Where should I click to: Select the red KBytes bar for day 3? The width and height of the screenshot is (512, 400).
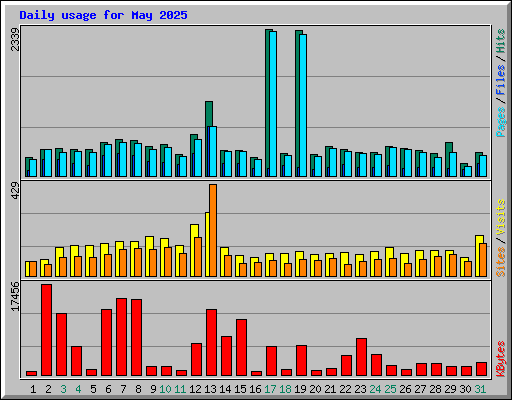pyautogui.click(x=61, y=345)
